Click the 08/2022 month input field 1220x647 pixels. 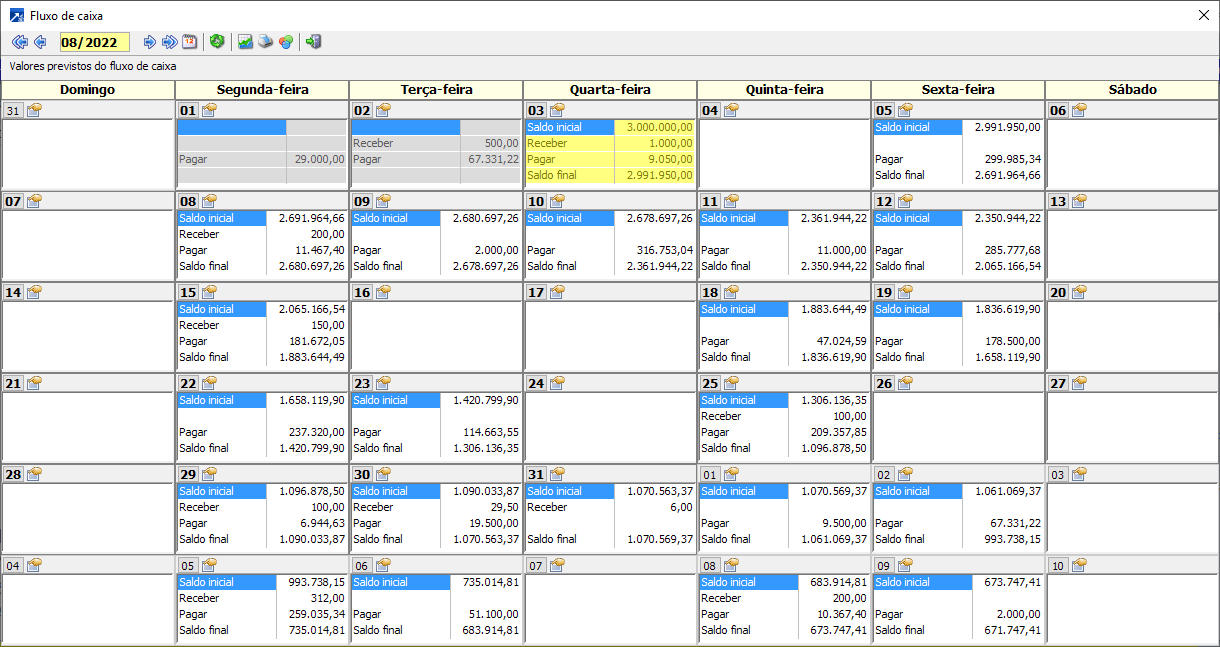pos(94,42)
